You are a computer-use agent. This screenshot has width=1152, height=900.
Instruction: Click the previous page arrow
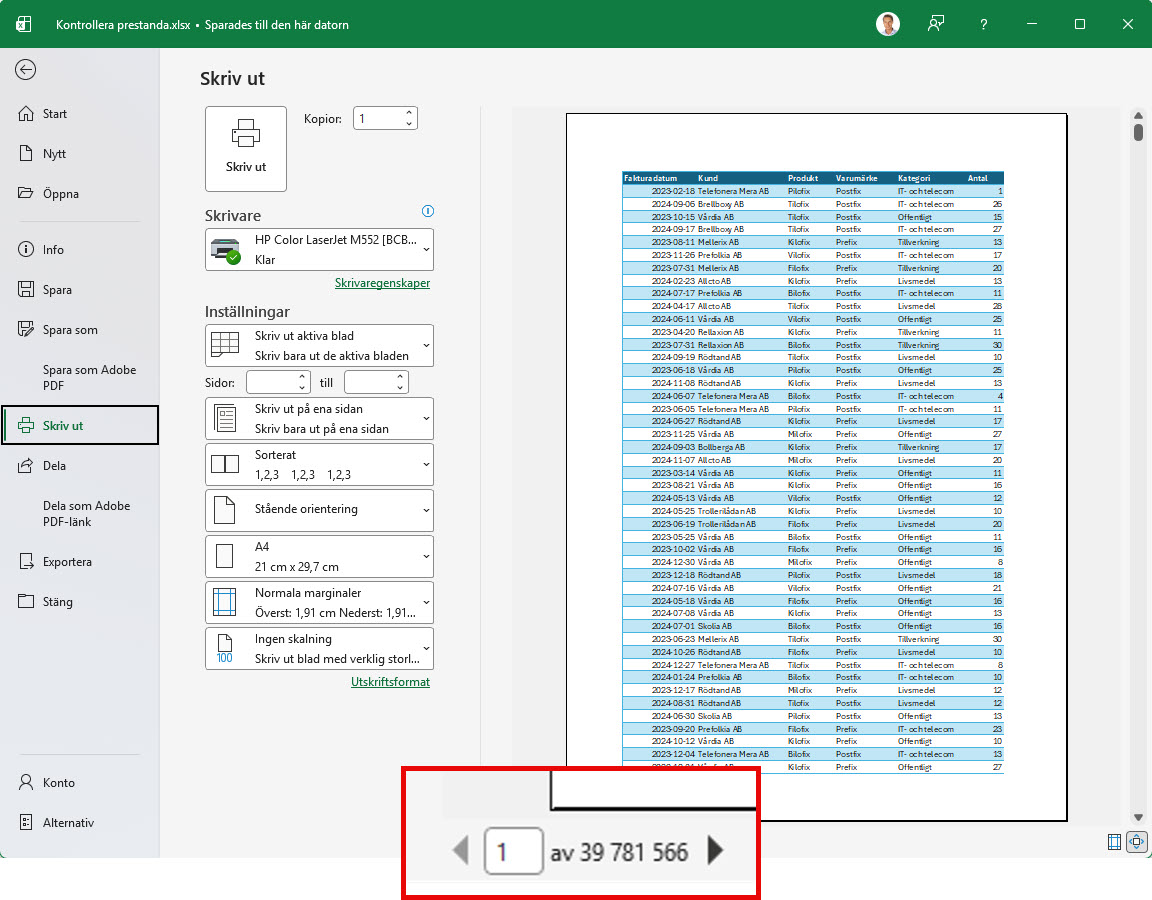click(461, 851)
